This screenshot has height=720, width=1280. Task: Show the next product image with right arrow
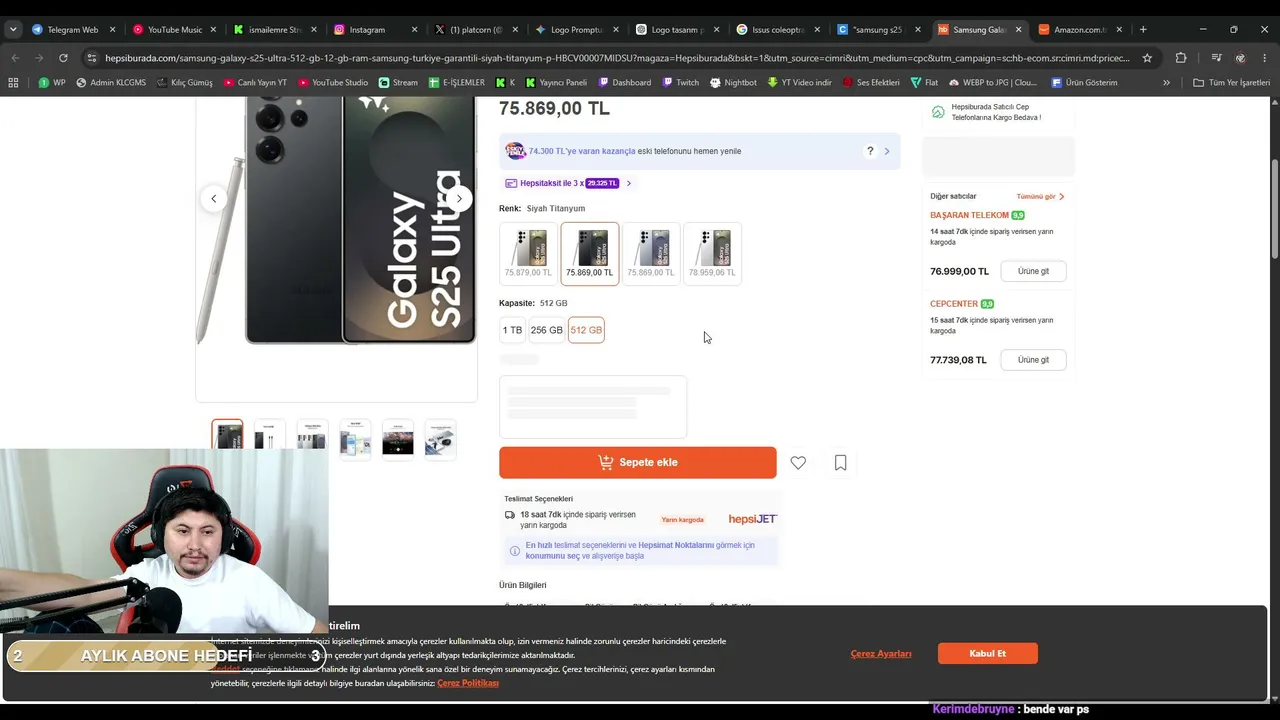point(459,198)
